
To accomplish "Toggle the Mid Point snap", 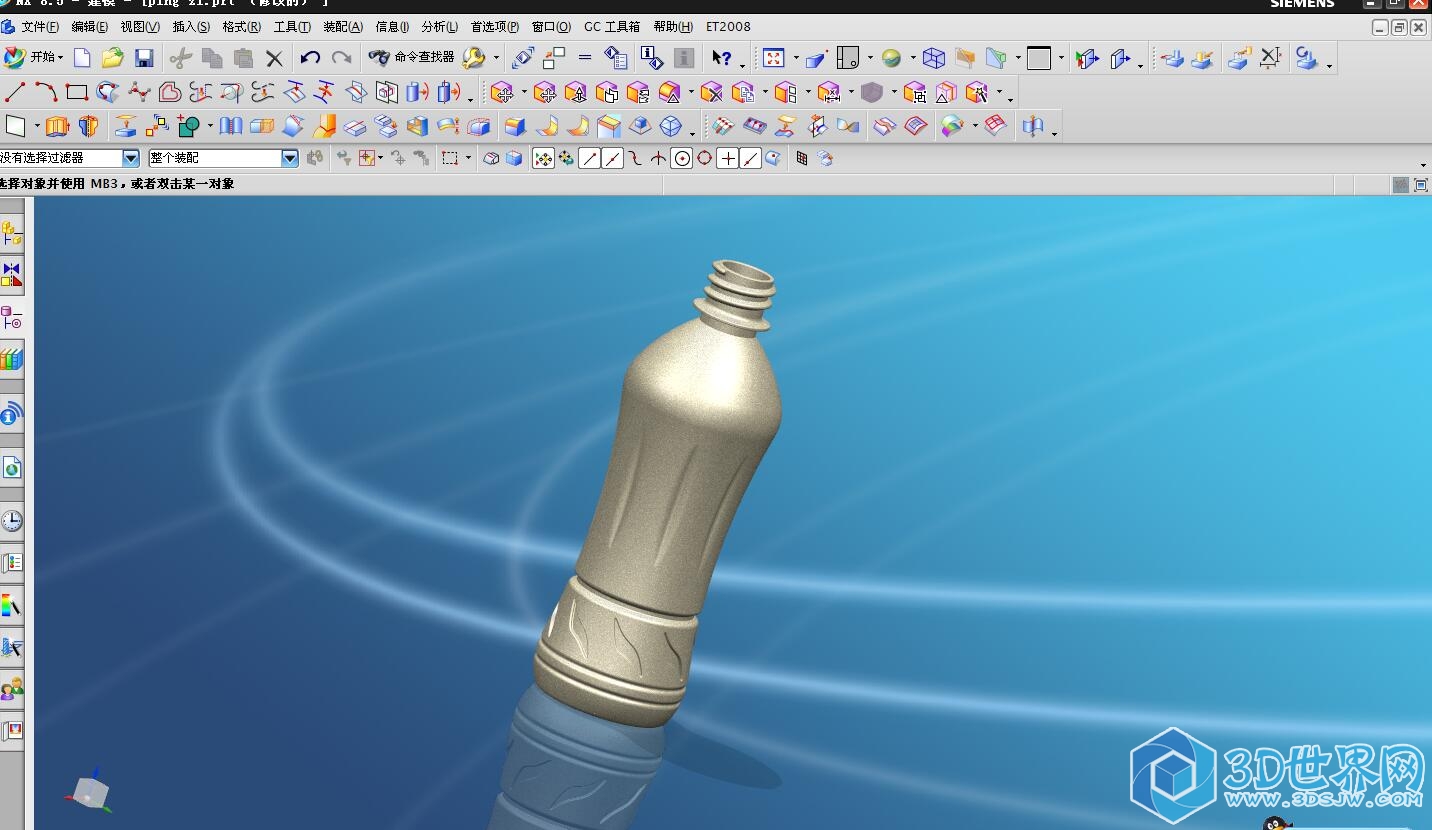I will (612, 158).
